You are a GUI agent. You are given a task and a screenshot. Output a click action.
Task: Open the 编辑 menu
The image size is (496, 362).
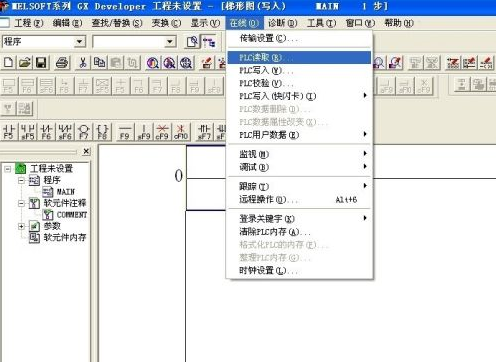67,23
